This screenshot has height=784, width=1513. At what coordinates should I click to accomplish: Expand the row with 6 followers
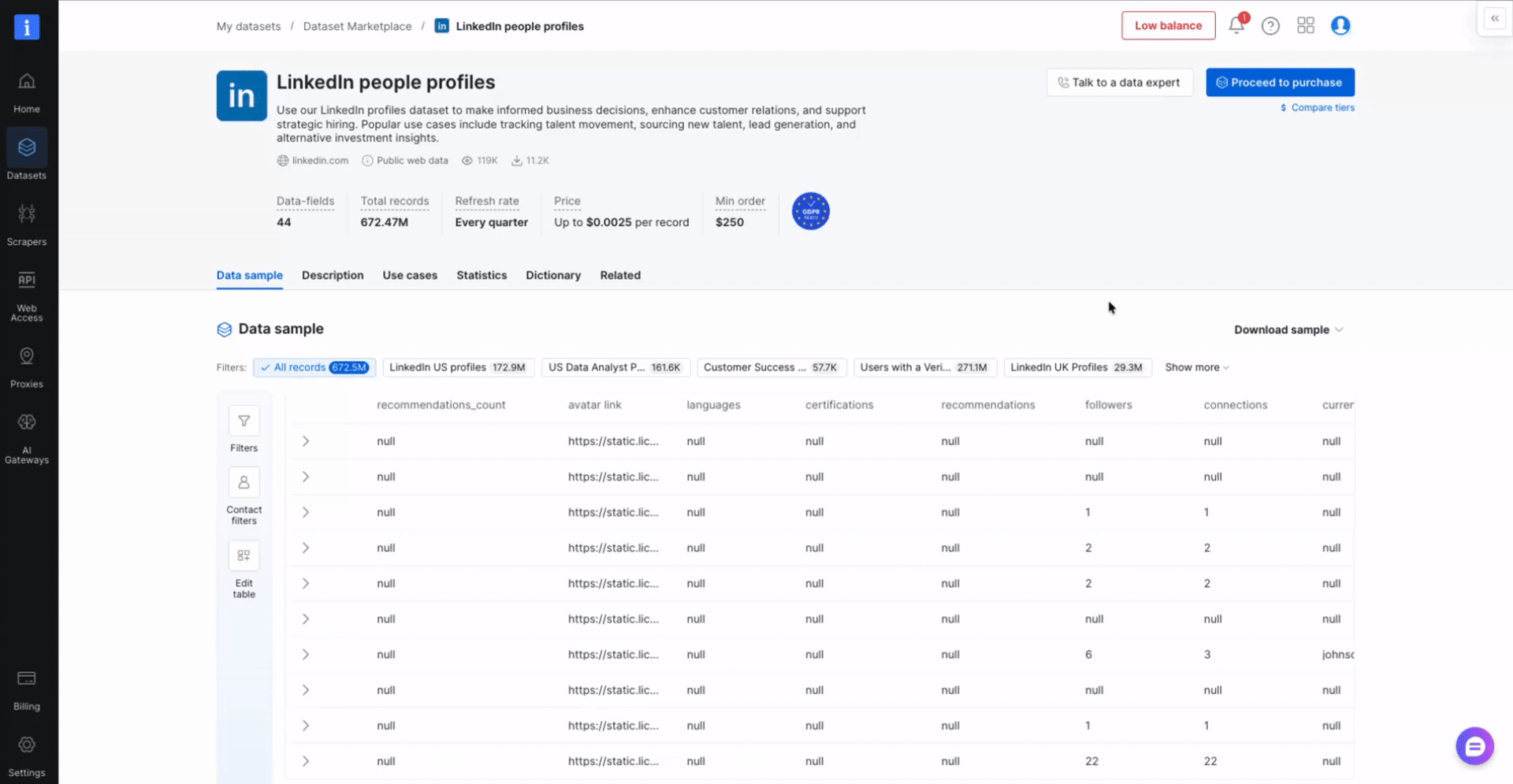(x=306, y=655)
